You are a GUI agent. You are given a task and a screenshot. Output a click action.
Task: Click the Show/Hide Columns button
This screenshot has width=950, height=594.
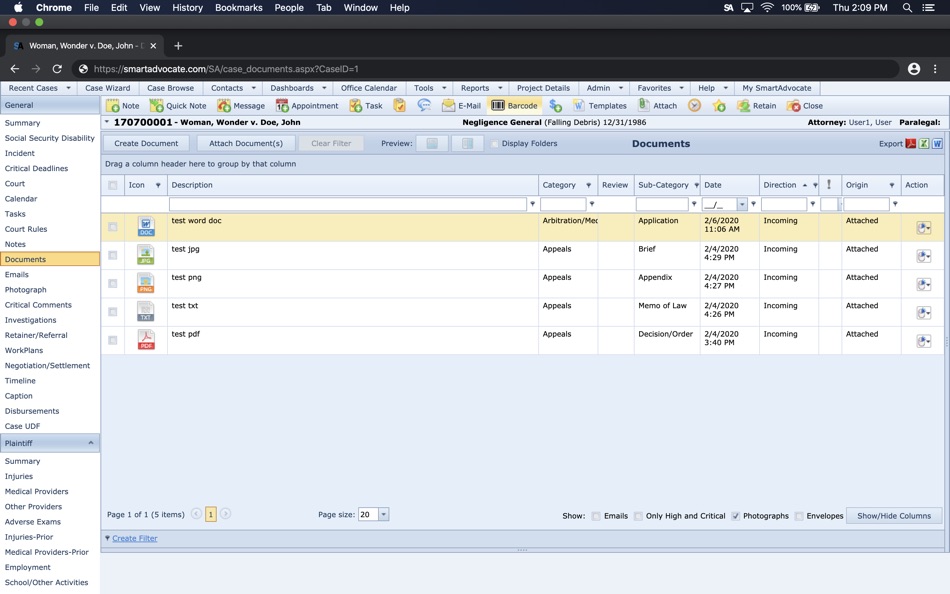point(894,516)
